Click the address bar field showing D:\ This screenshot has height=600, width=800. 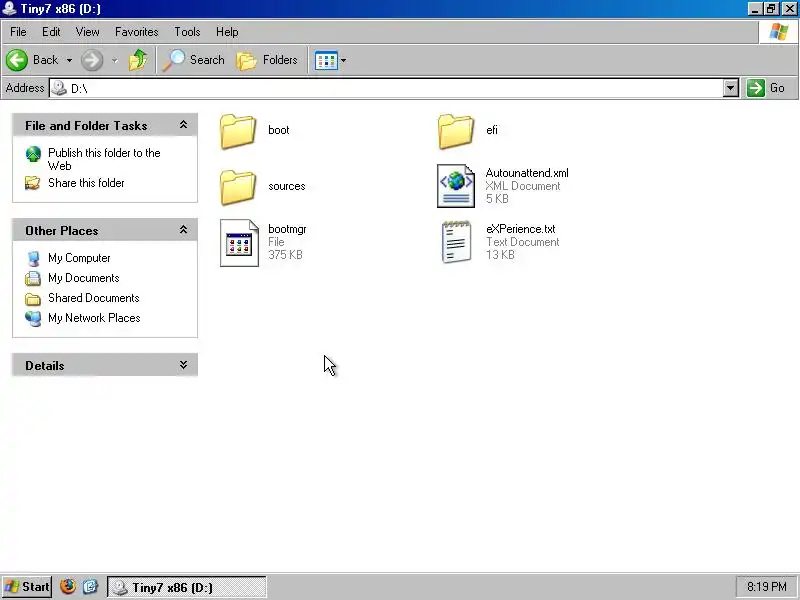click(387, 88)
